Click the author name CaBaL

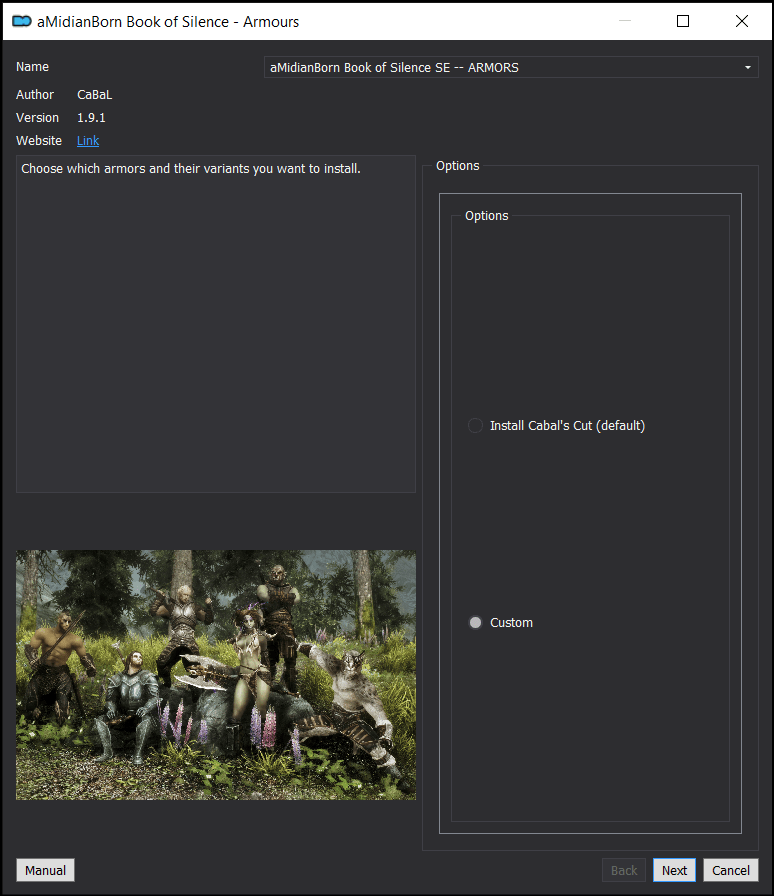tap(95, 95)
